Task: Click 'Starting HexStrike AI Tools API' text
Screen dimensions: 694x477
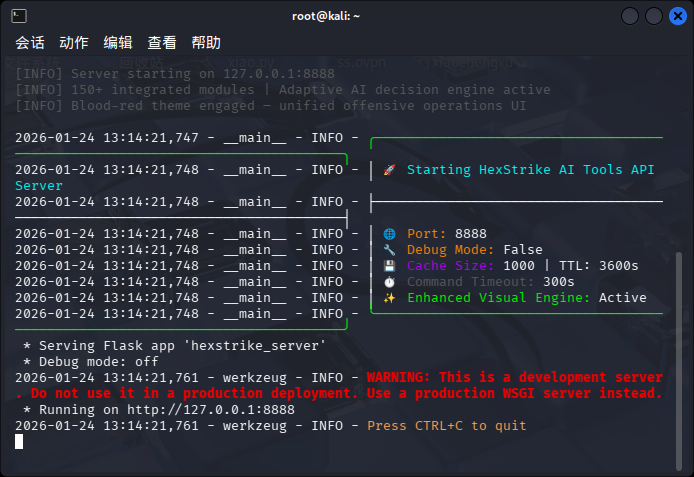Action: pos(531,170)
